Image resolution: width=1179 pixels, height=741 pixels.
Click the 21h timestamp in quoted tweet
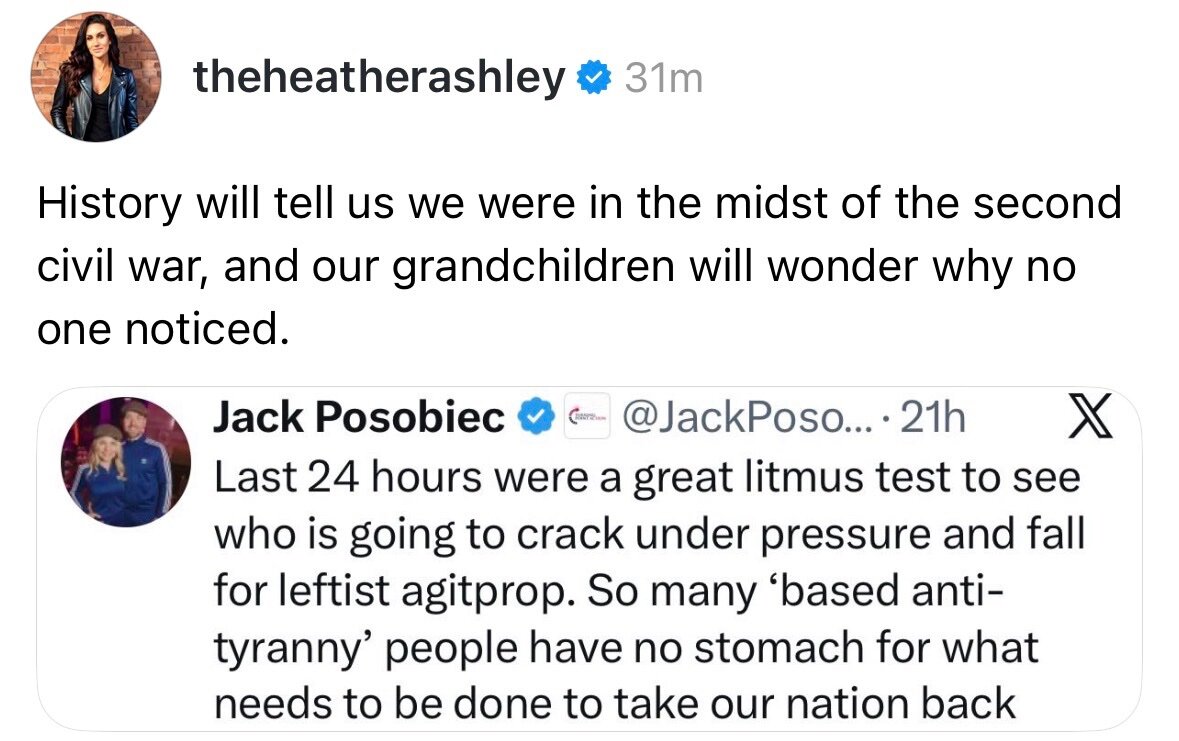tap(933, 419)
